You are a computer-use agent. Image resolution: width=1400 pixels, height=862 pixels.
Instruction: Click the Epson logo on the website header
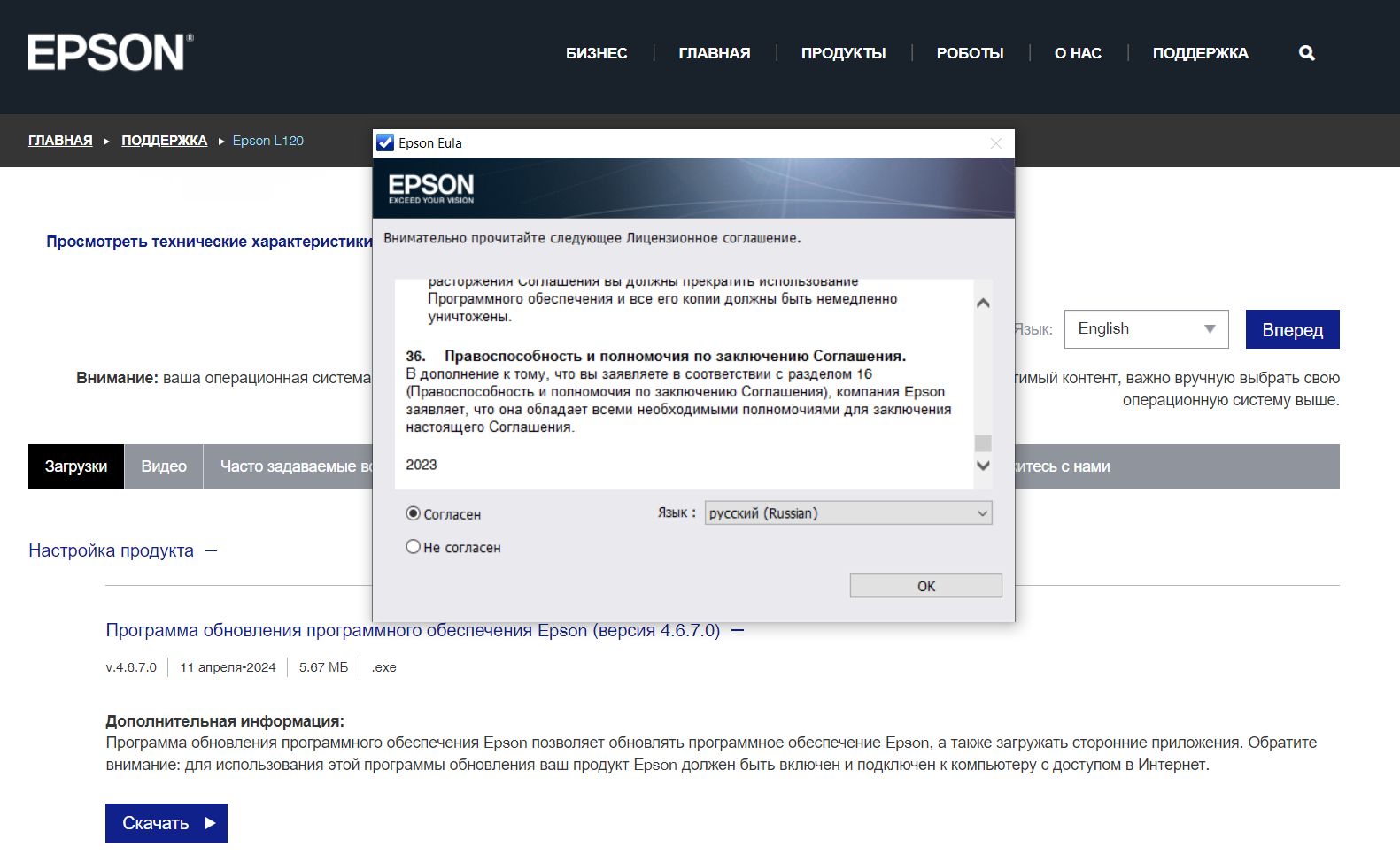click(x=110, y=52)
